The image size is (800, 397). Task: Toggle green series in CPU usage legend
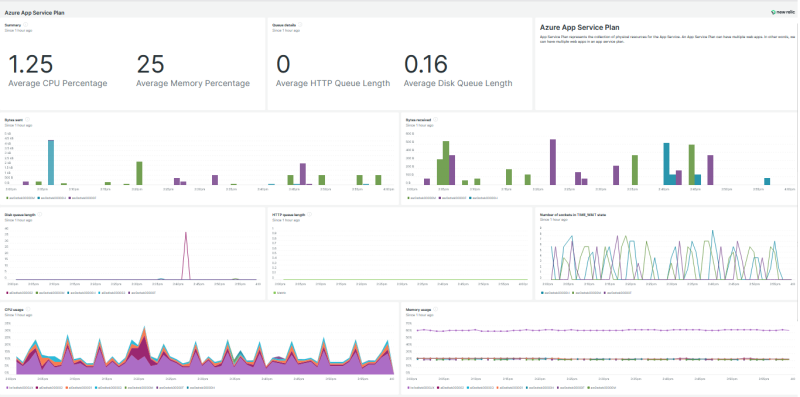[139, 387]
